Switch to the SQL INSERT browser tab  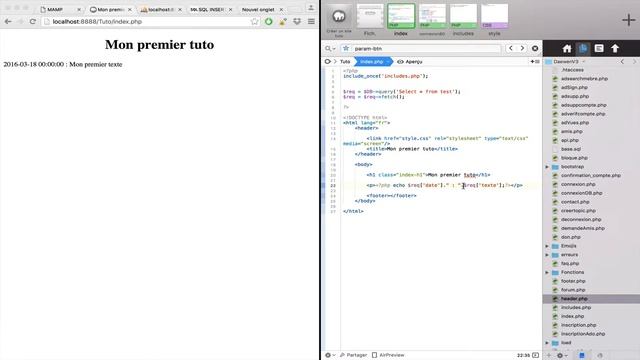click(x=210, y=9)
